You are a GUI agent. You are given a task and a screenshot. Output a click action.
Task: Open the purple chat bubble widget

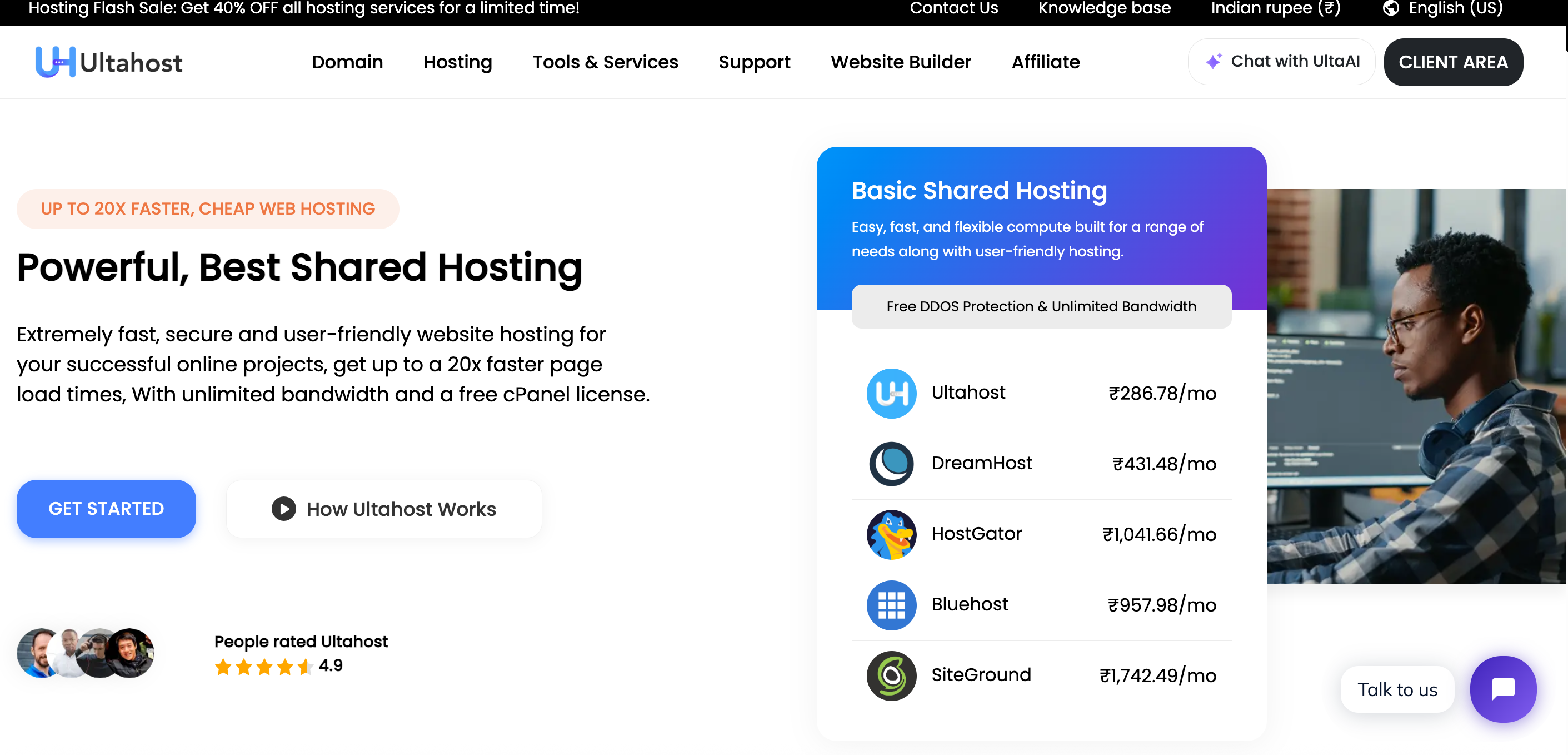click(x=1503, y=689)
